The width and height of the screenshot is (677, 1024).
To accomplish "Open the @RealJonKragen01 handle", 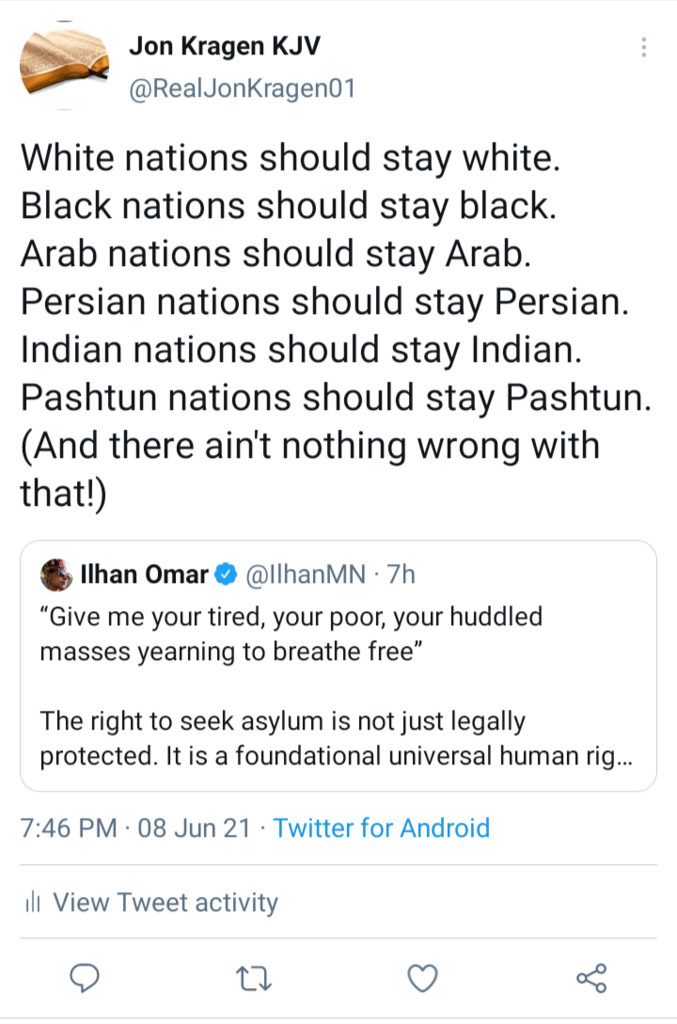I will (x=242, y=89).
